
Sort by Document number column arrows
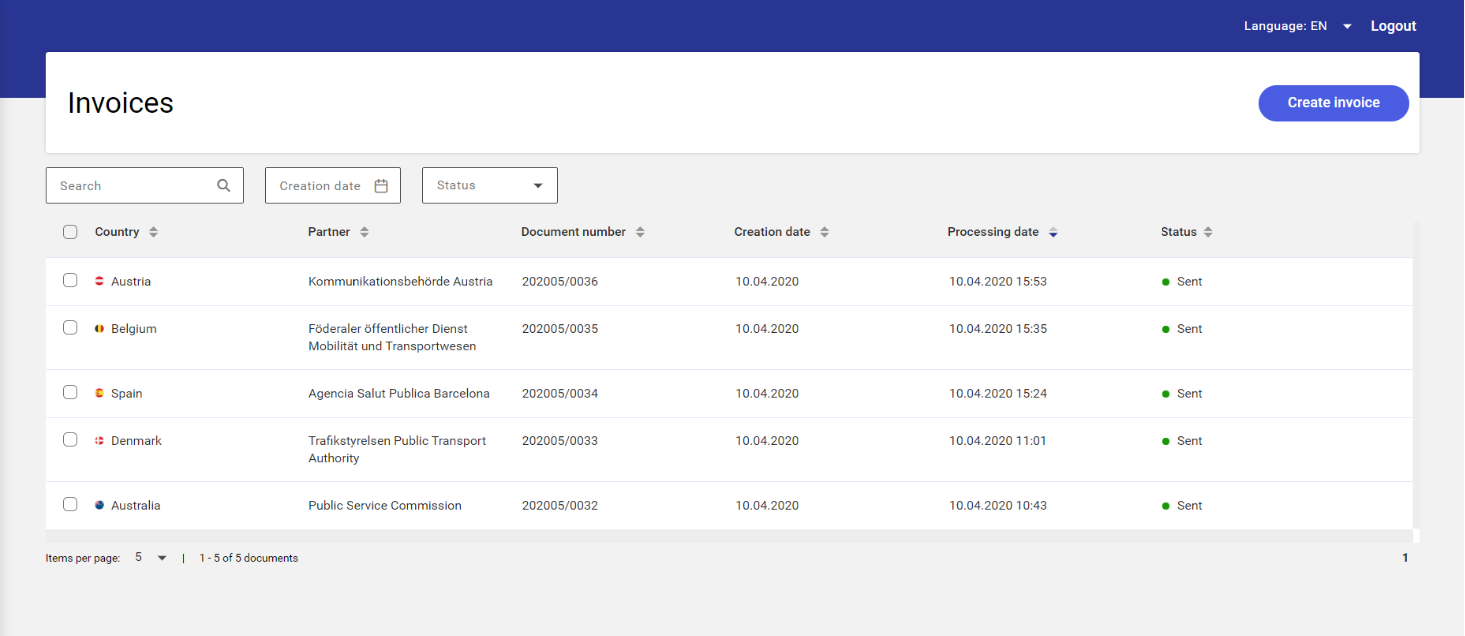640,232
